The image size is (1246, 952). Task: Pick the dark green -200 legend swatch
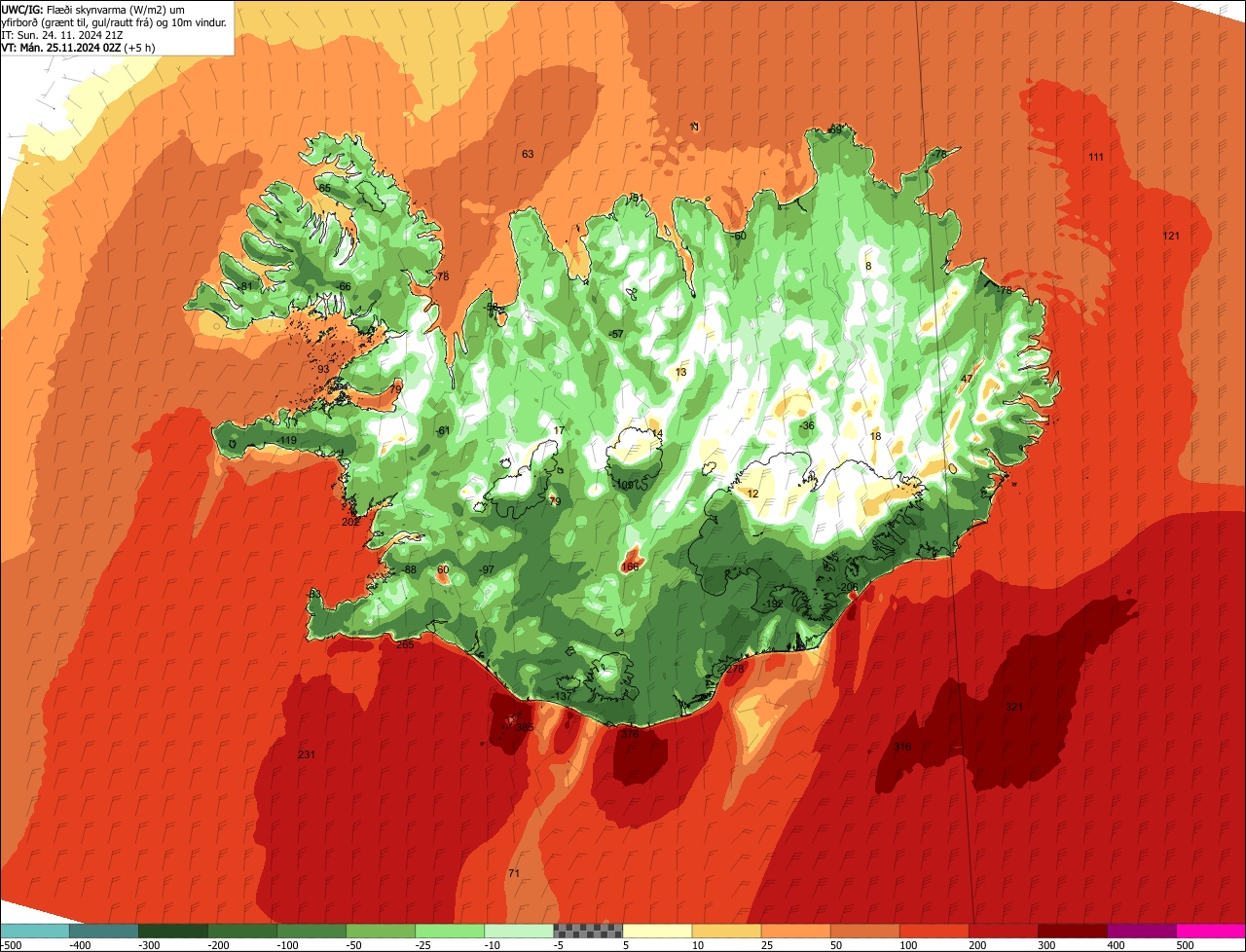pyautogui.click(x=241, y=931)
